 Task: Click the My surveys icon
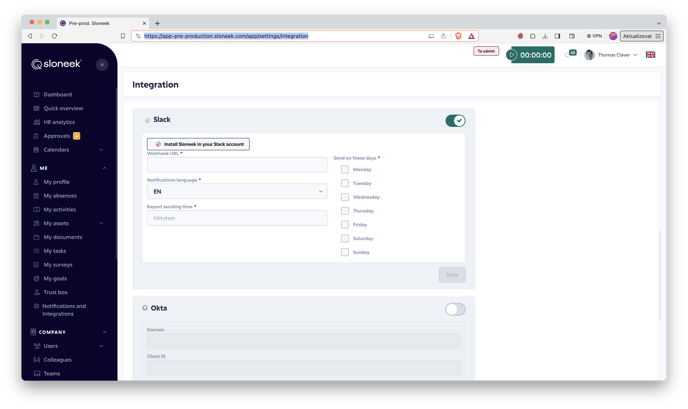[x=36, y=265]
